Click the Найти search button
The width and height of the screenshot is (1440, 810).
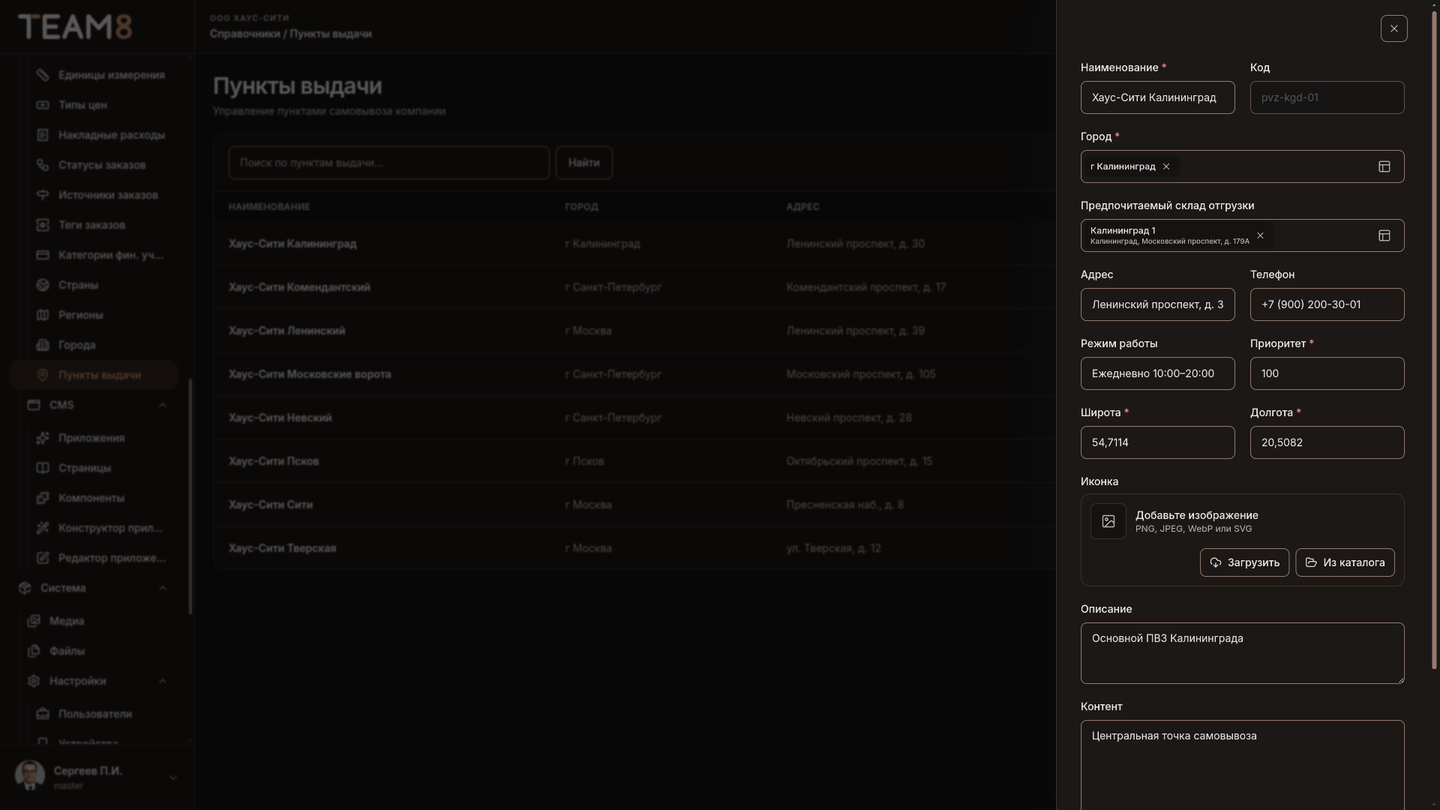[584, 163]
